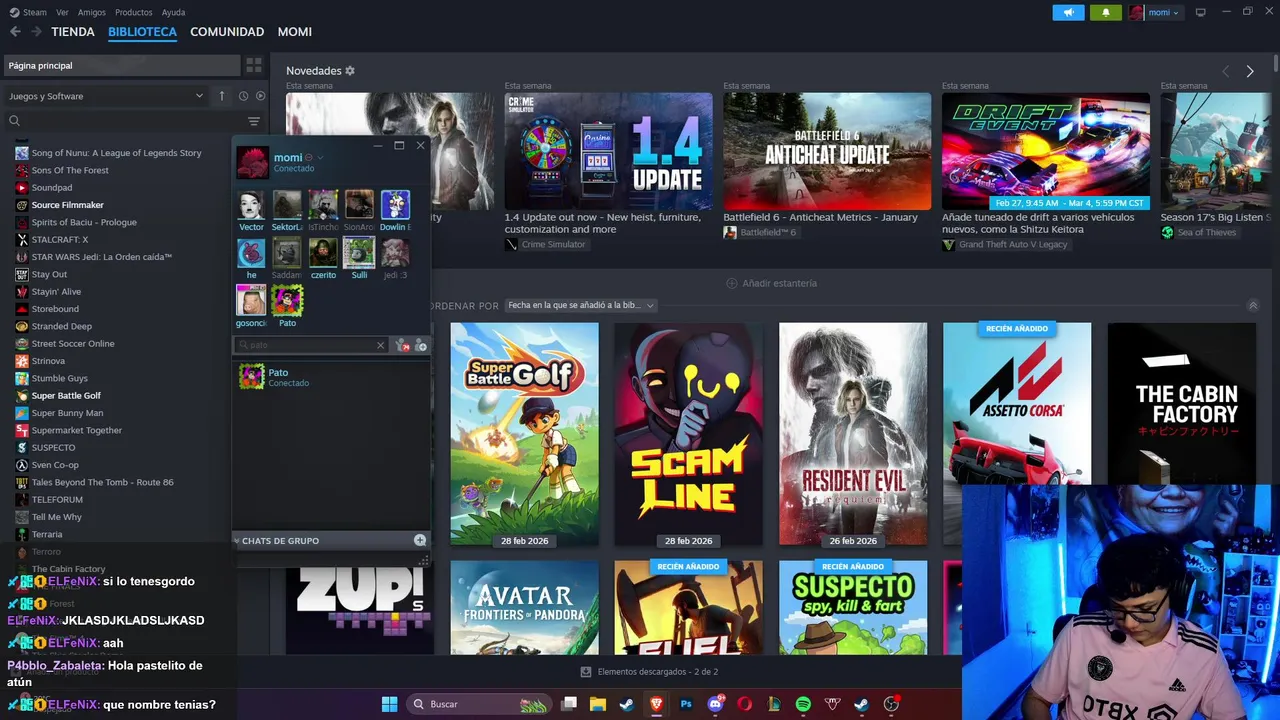Open Super Battle Golf cover art
Screen dimensions: 1280x720
(524, 434)
